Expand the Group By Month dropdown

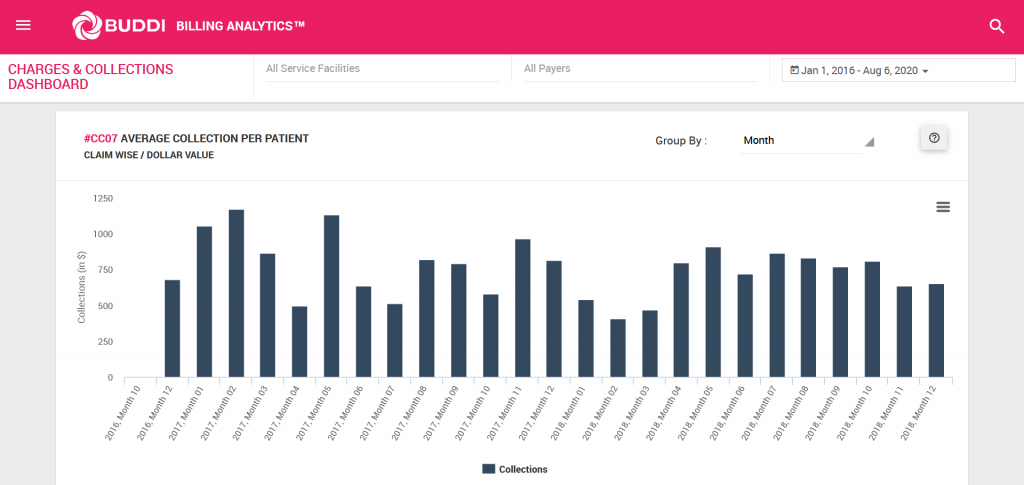tap(807, 141)
